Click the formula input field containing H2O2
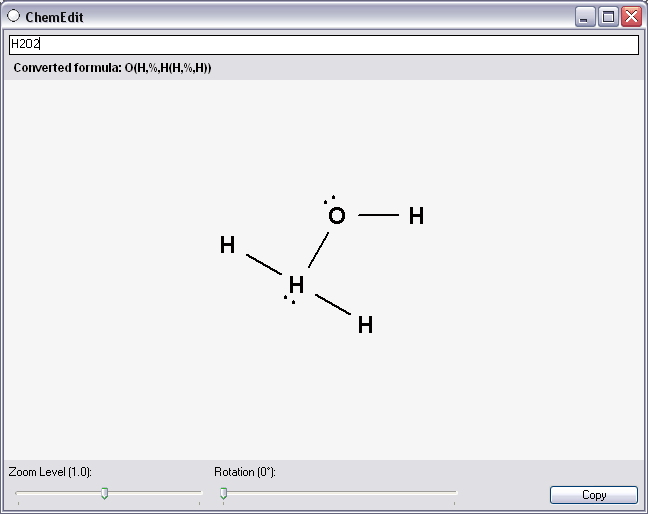This screenshot has height=514, width=648. click(324, 44)
